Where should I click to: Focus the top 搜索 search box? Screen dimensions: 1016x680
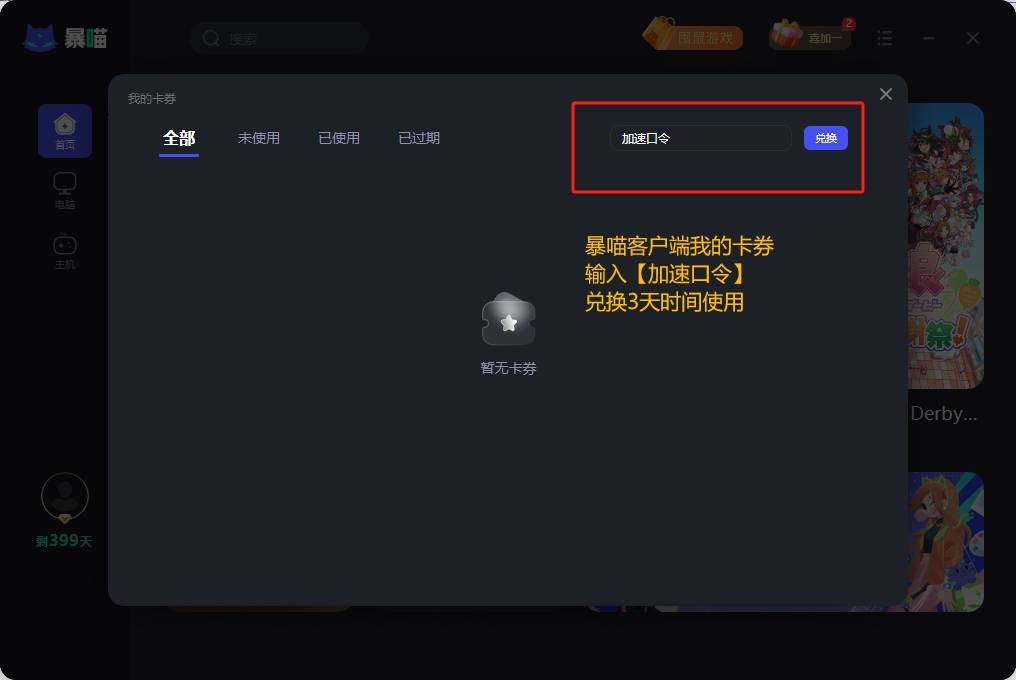tap(279, 38)
